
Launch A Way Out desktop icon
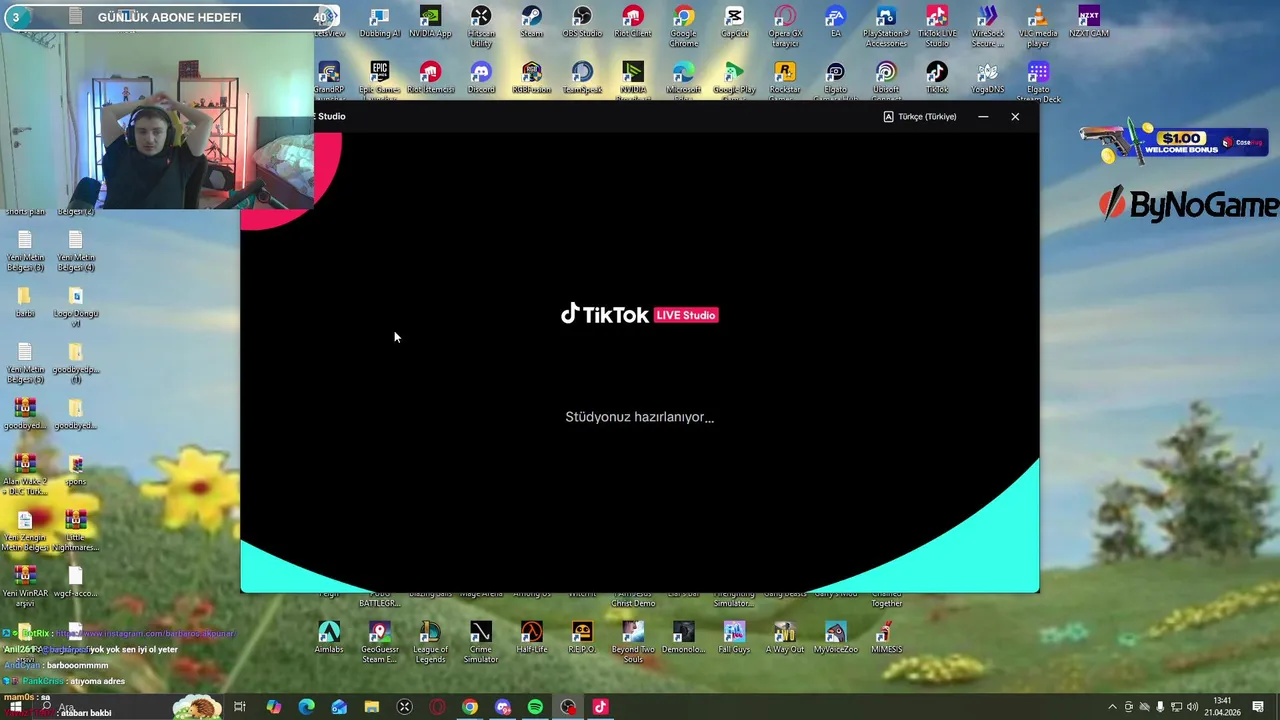pyautogui.click(x=785, y=638)
